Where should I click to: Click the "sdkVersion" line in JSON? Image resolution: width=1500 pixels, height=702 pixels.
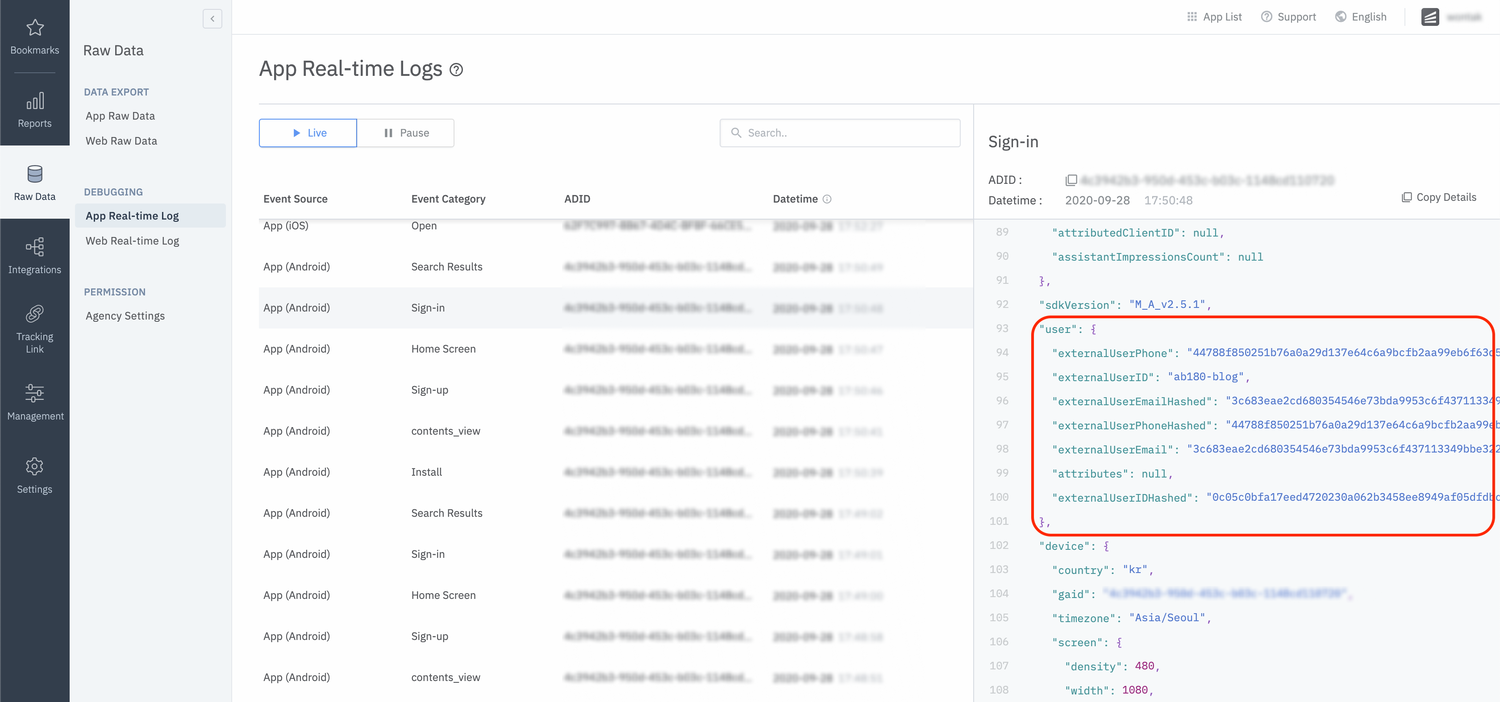click(x=1125, y=305)
